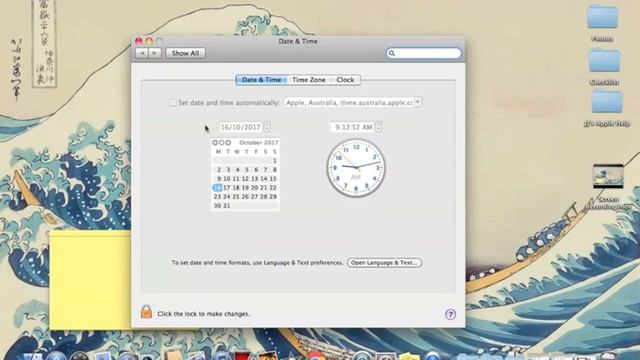Switch to the Date & Time tab
Screen dimensions: 640x360
[x=261, y=80]
